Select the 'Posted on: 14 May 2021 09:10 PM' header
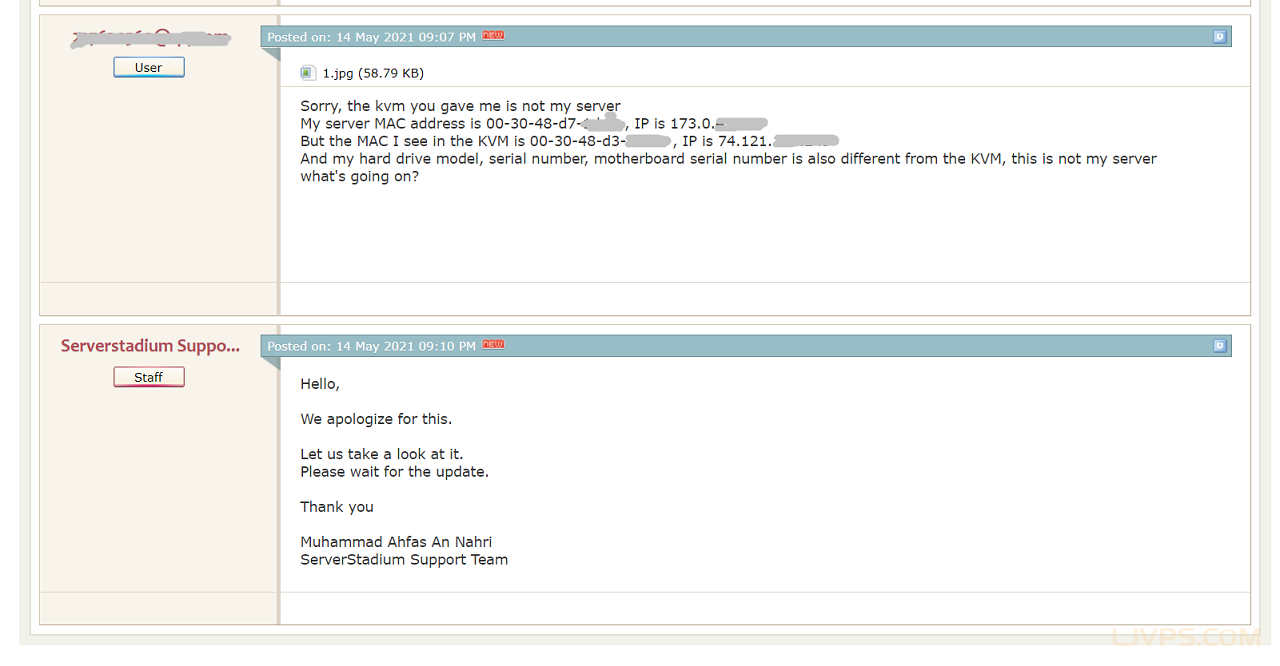This screenshot has width=1280, height=666. point(371,346)
